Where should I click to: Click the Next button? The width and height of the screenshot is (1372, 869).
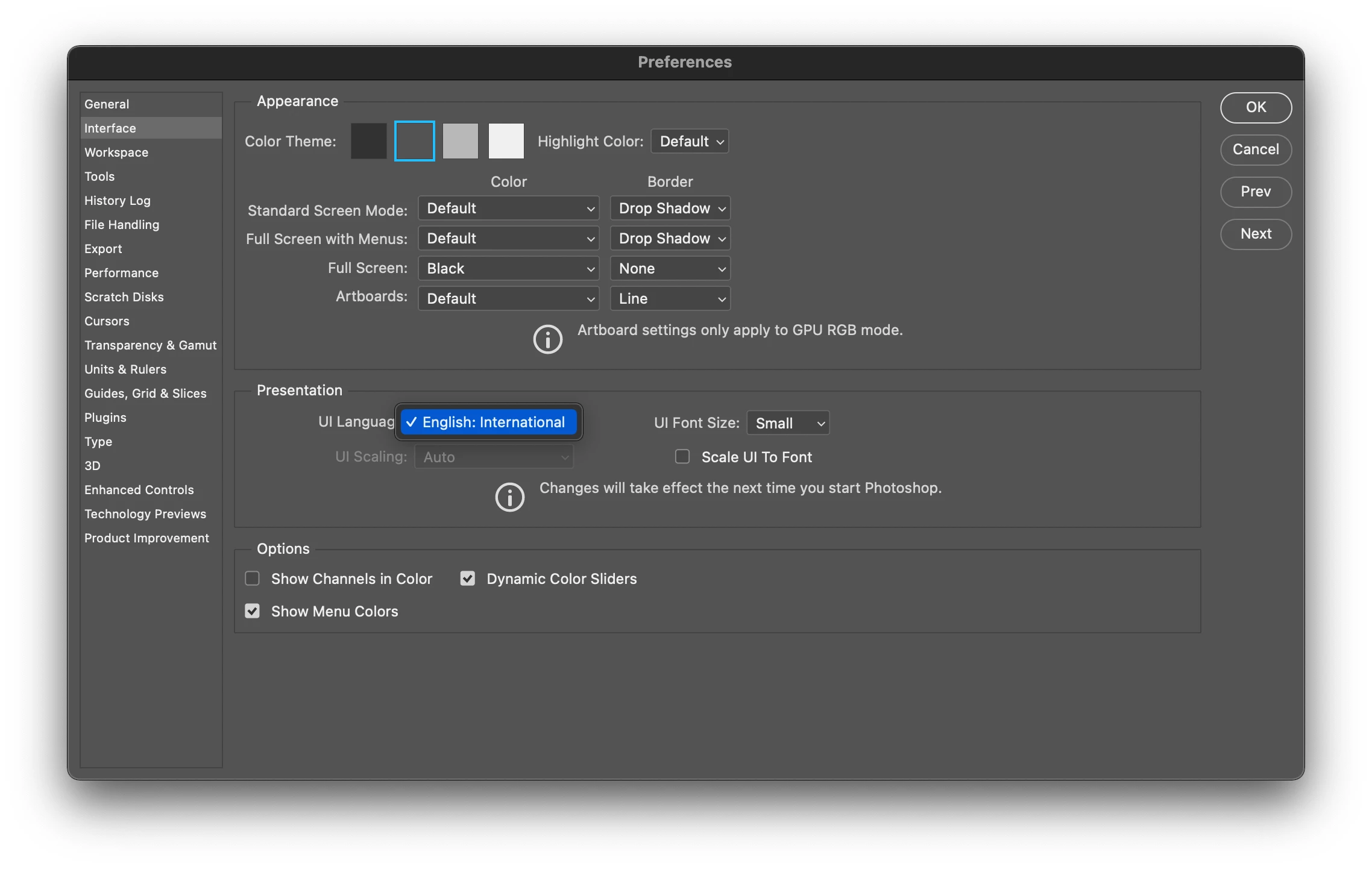point(1256,234)
